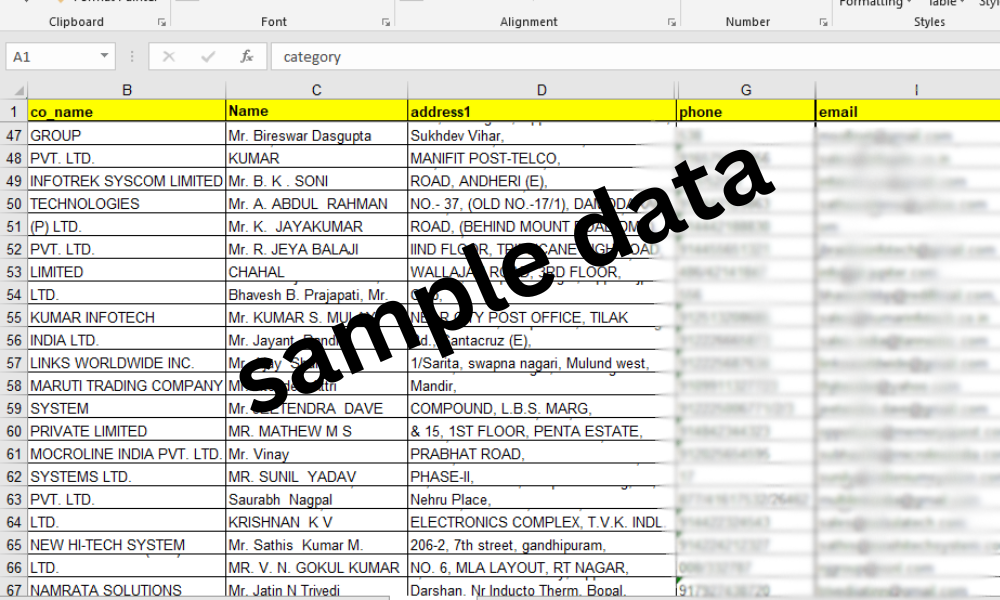Select the 'Saurabh Nagpal' cell

pyautogui.click(x=317, y=499)
